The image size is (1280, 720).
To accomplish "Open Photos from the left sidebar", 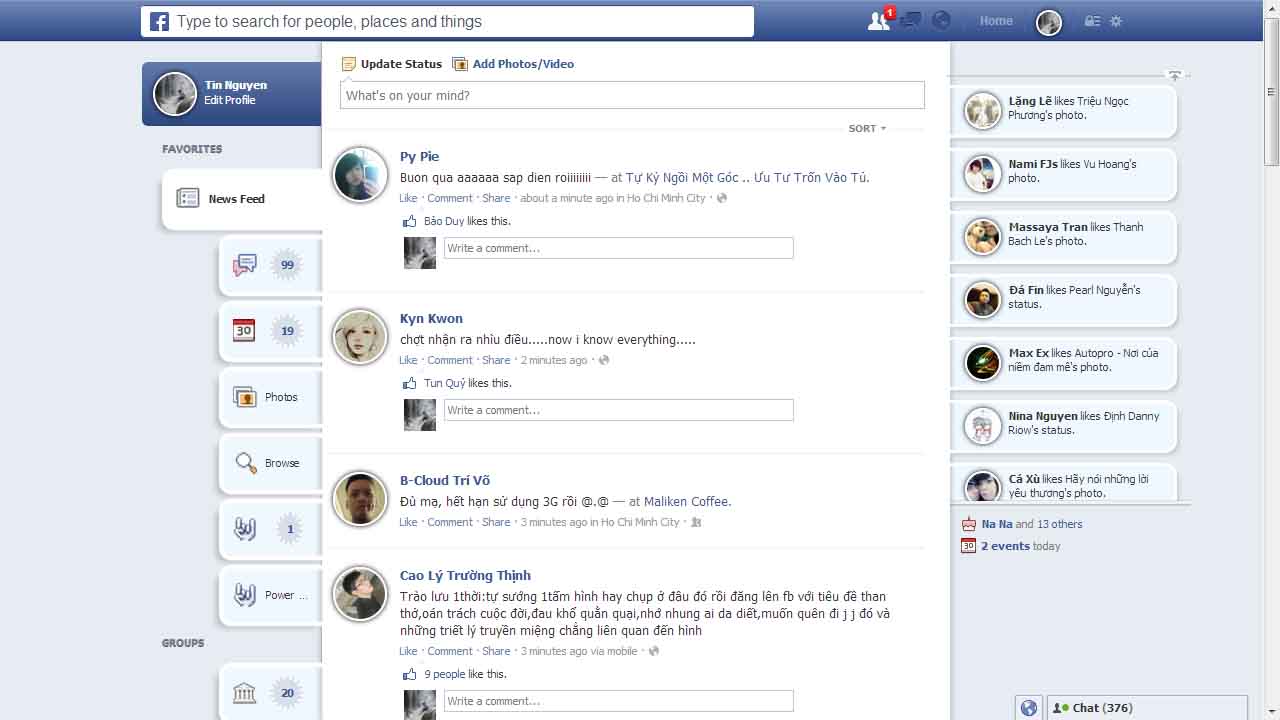I will (x=268, y=397).
